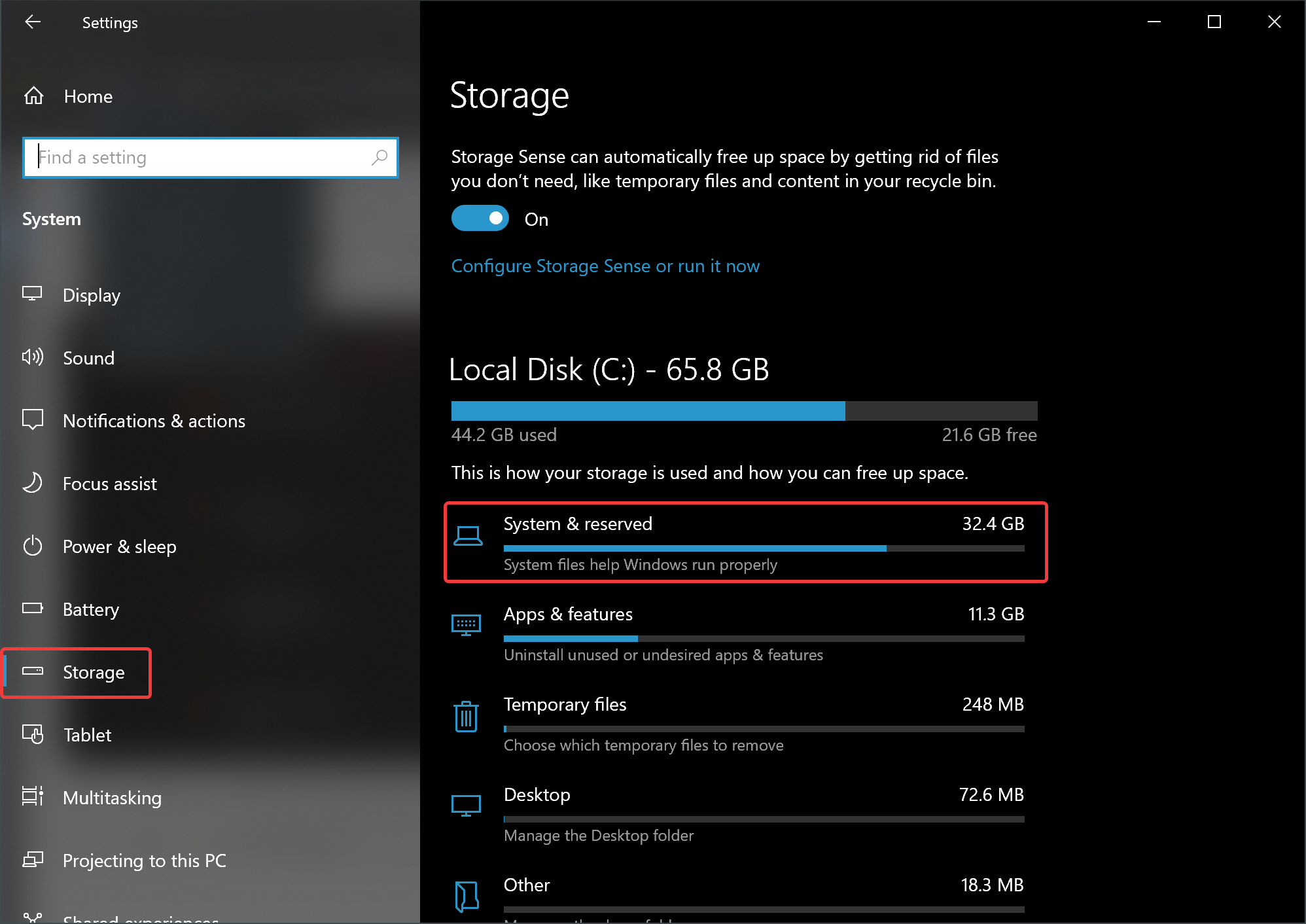Click the Tablet device icon

pyautogui.click(x=33, y=734)
